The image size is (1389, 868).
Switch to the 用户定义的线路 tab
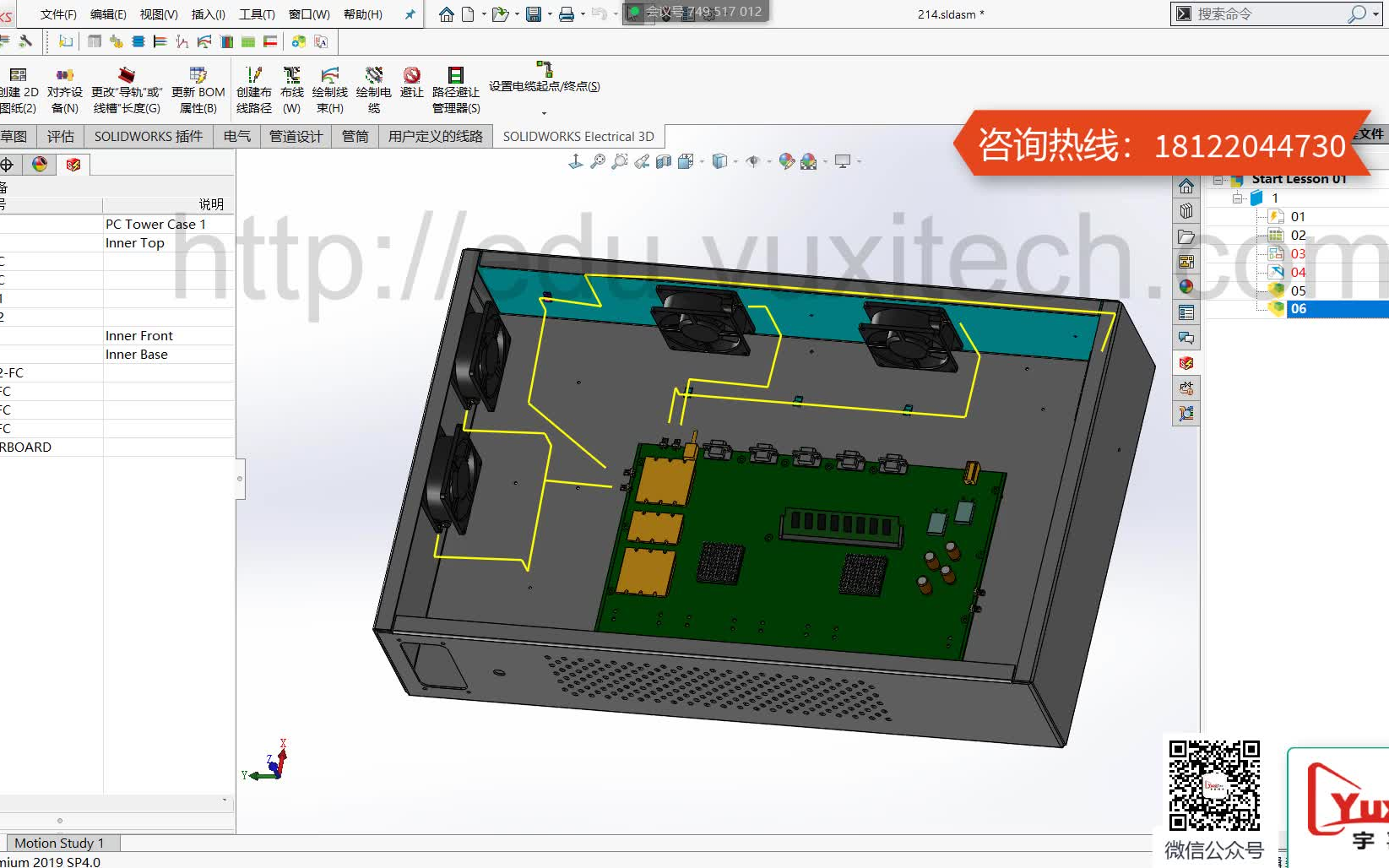tap(436, 136)
